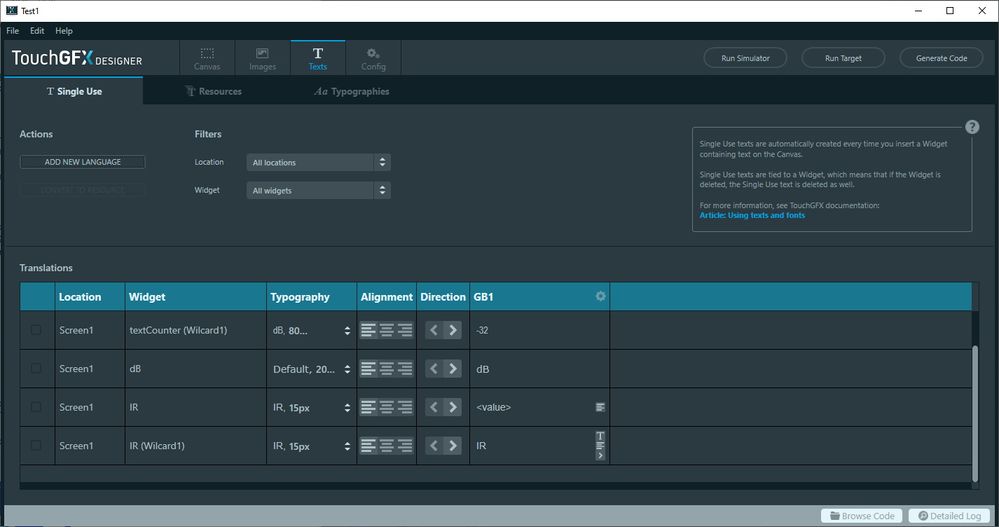Screen dimensions: 999x527
Task: Set left-to-right direction for textCounter row
Action: [452, 330]
